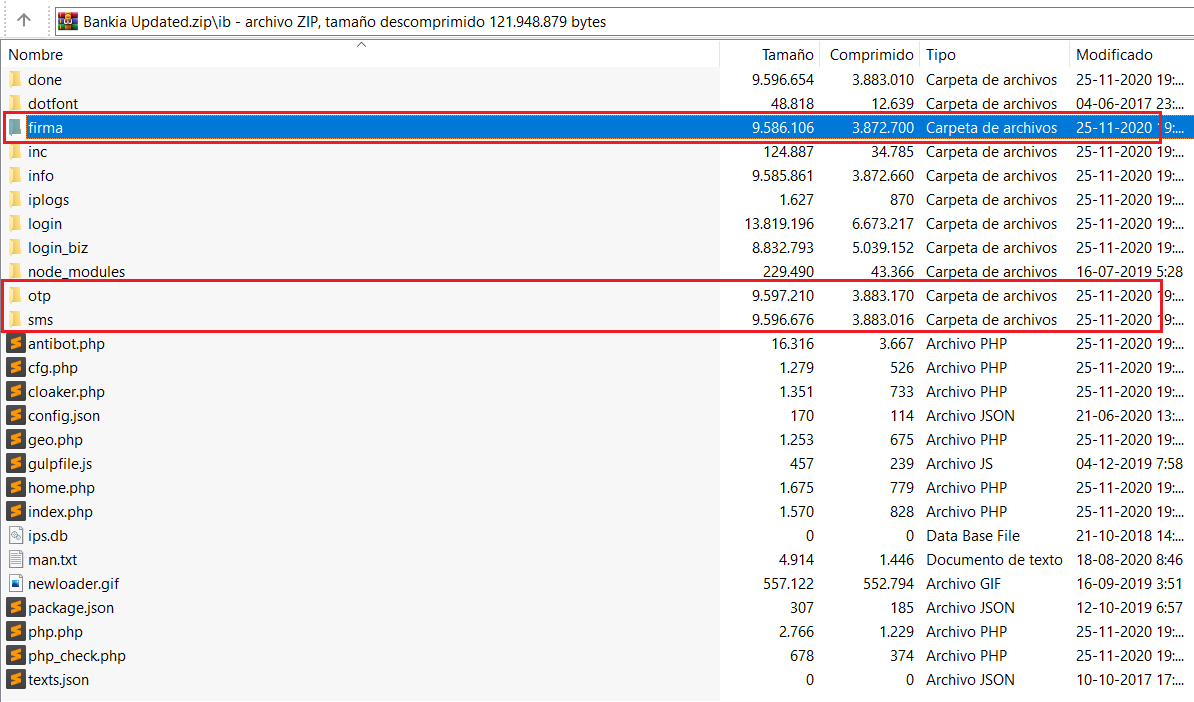The width and height of the screenshot is (1194, 702).
Task: Click the gulpfile.js file icon
Action: (x=15, y=463)
